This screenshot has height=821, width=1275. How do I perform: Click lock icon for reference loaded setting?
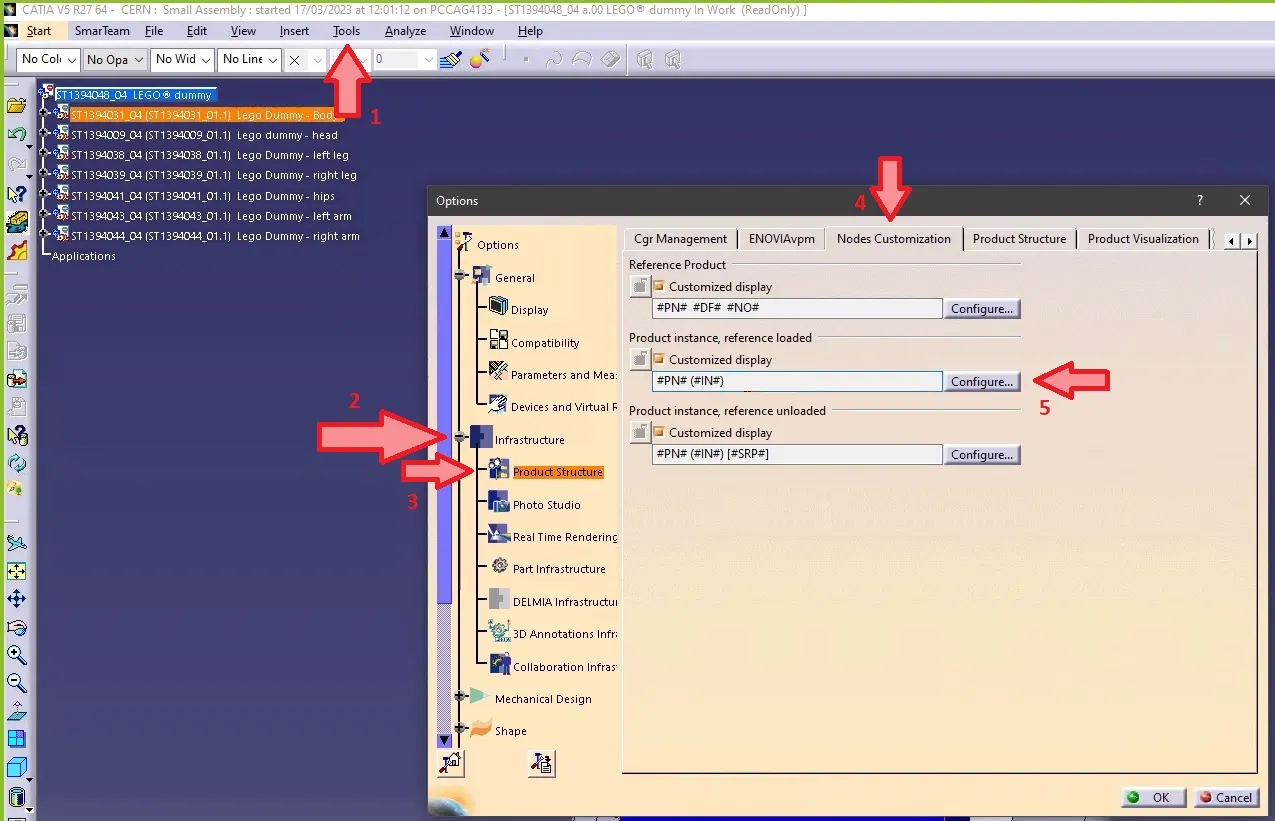[640, 360]
